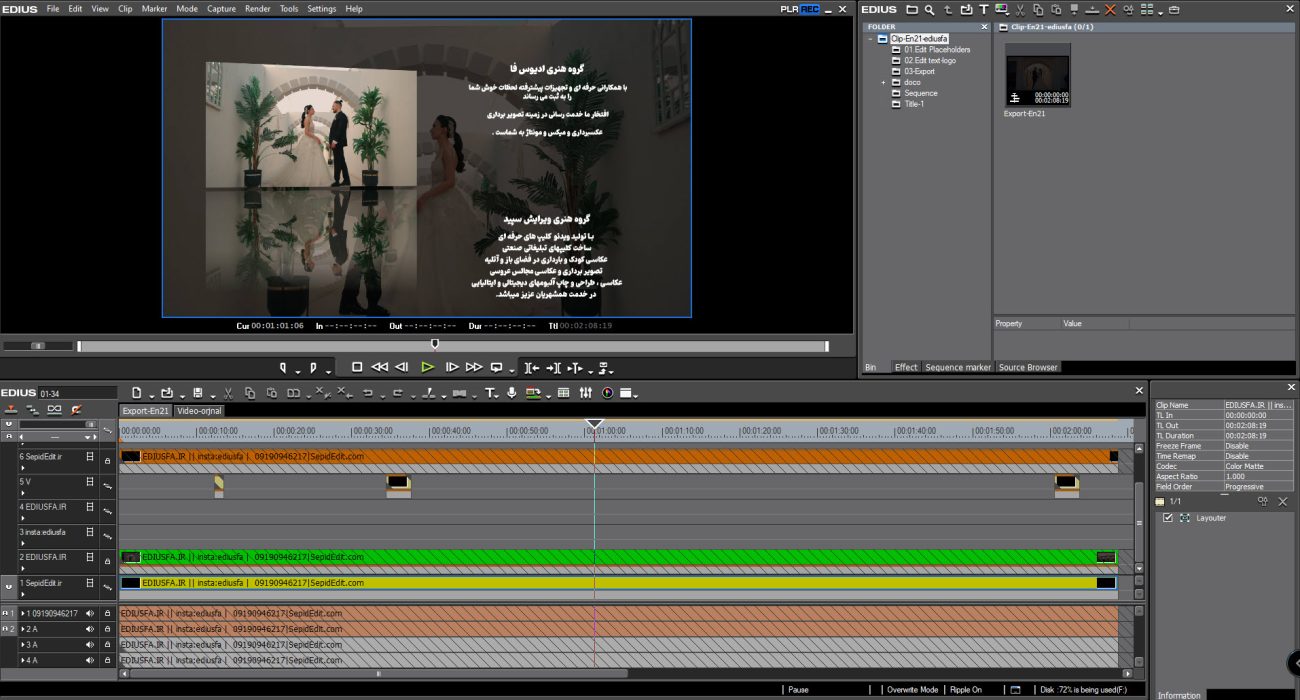
Task: Step to the previous frame
Action: (x=402, y=367)
